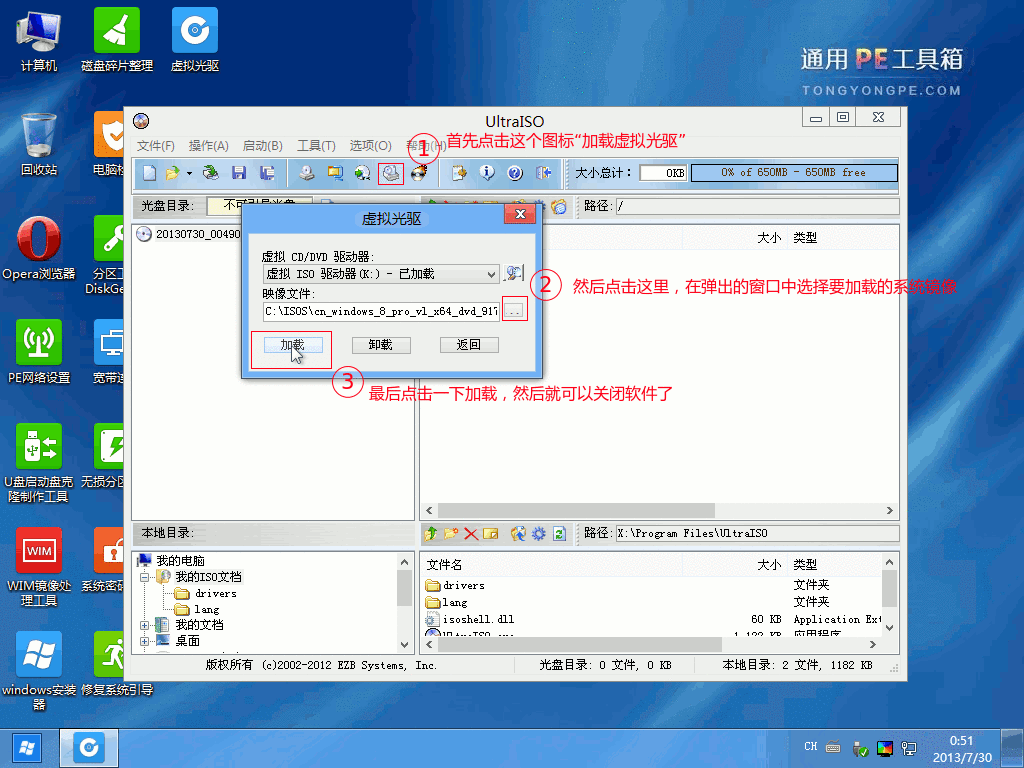
Task: Click the down arrow of local tree scrollbar
Action: [x=404, y=645]
